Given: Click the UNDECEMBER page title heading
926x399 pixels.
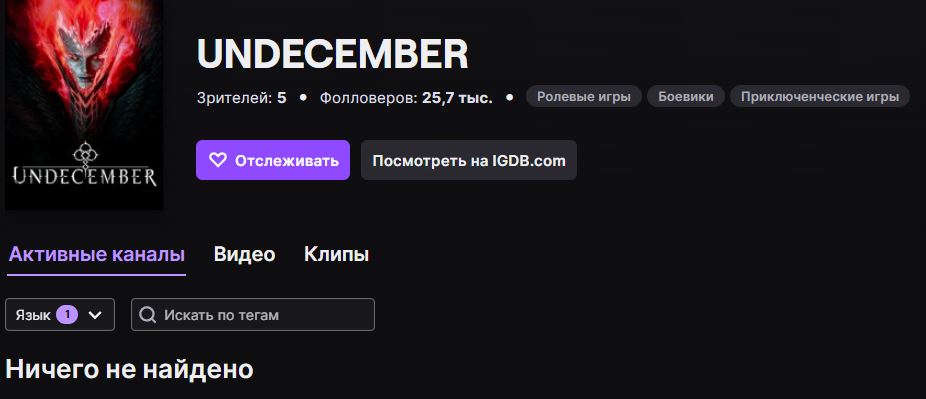Looking at the screenshot, I should coord(332,54).
